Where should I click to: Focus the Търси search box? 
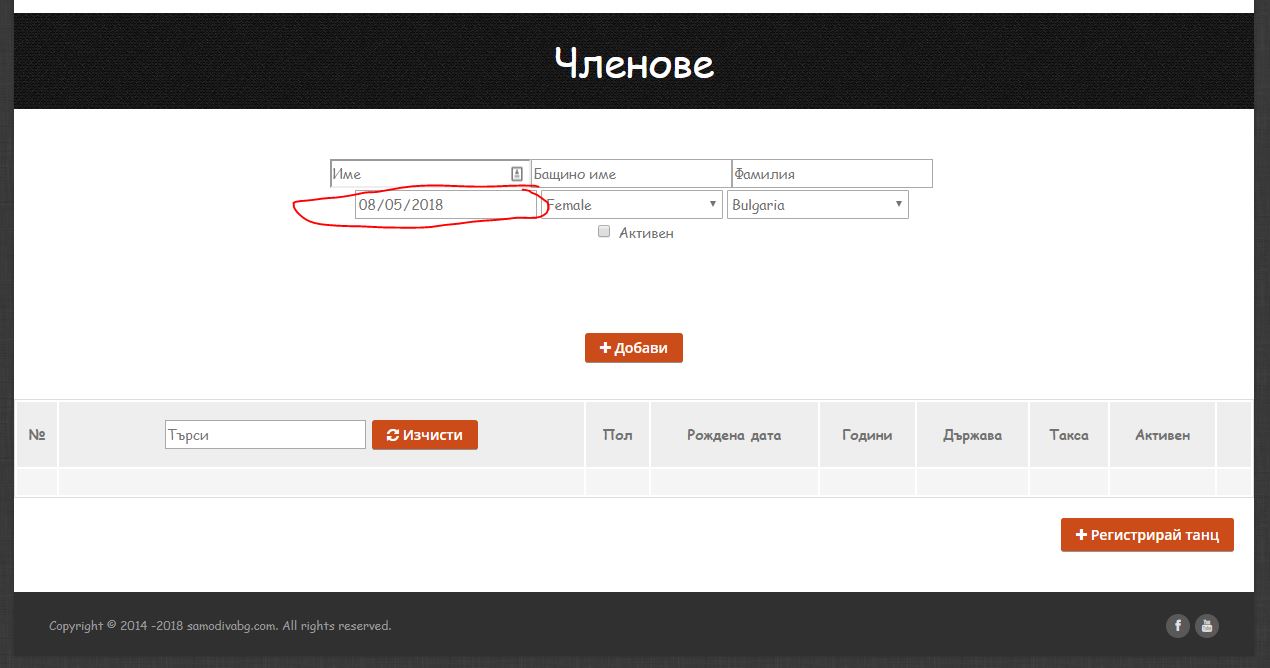tap(265, 435)
